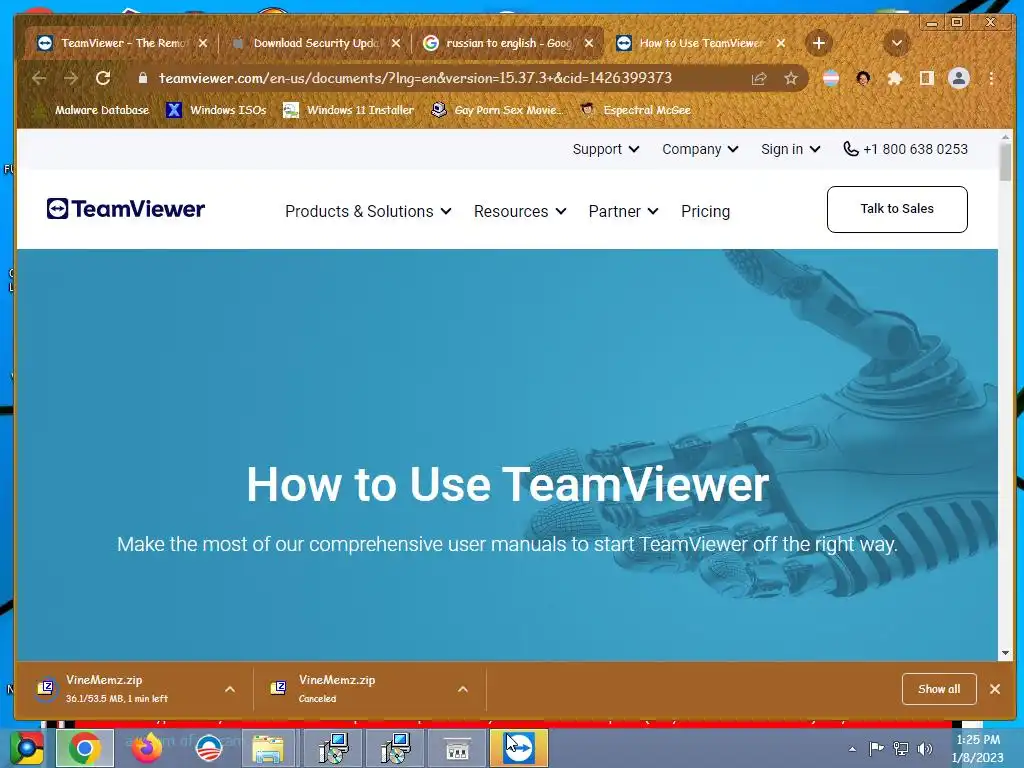Open the Windows Start button

tap(26, 748)
